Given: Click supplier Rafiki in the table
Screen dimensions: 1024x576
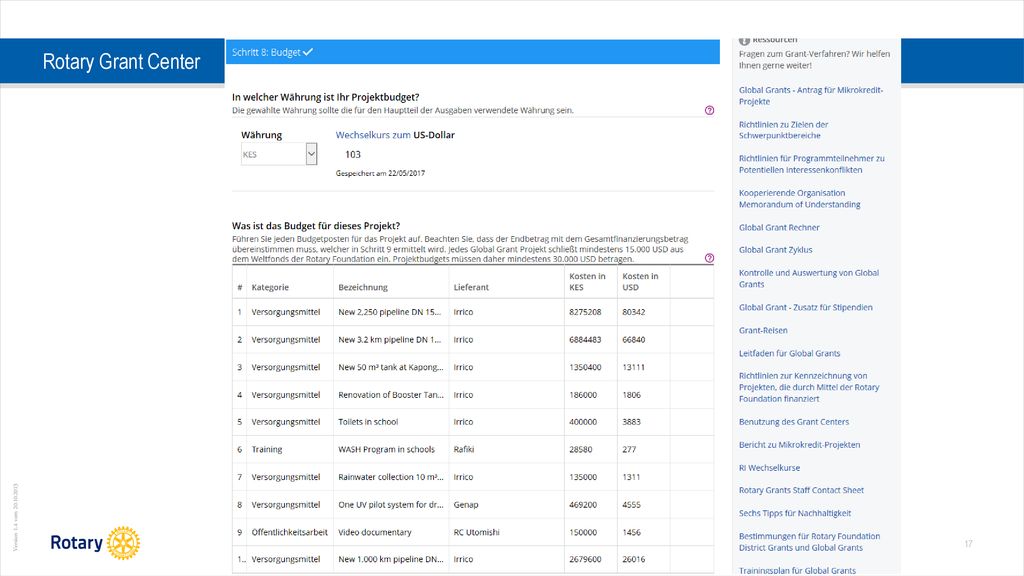Looking at the screenshot, I should pyautogui.click(x=464, y=449).
